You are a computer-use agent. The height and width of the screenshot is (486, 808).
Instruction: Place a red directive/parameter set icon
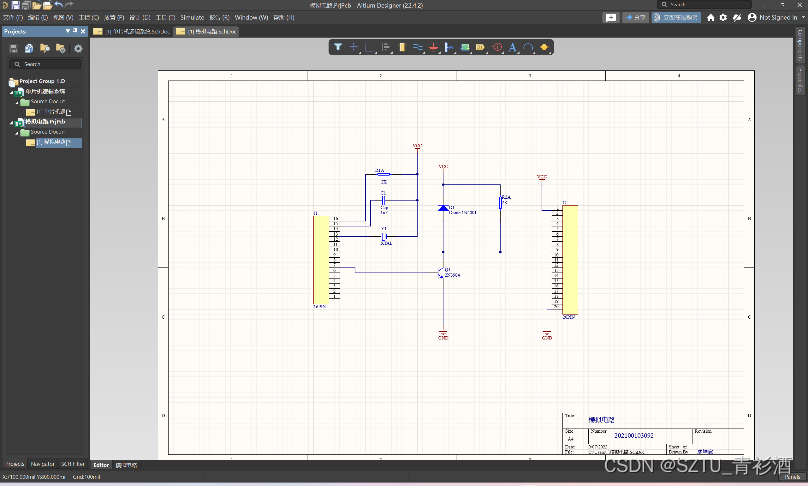497,47
